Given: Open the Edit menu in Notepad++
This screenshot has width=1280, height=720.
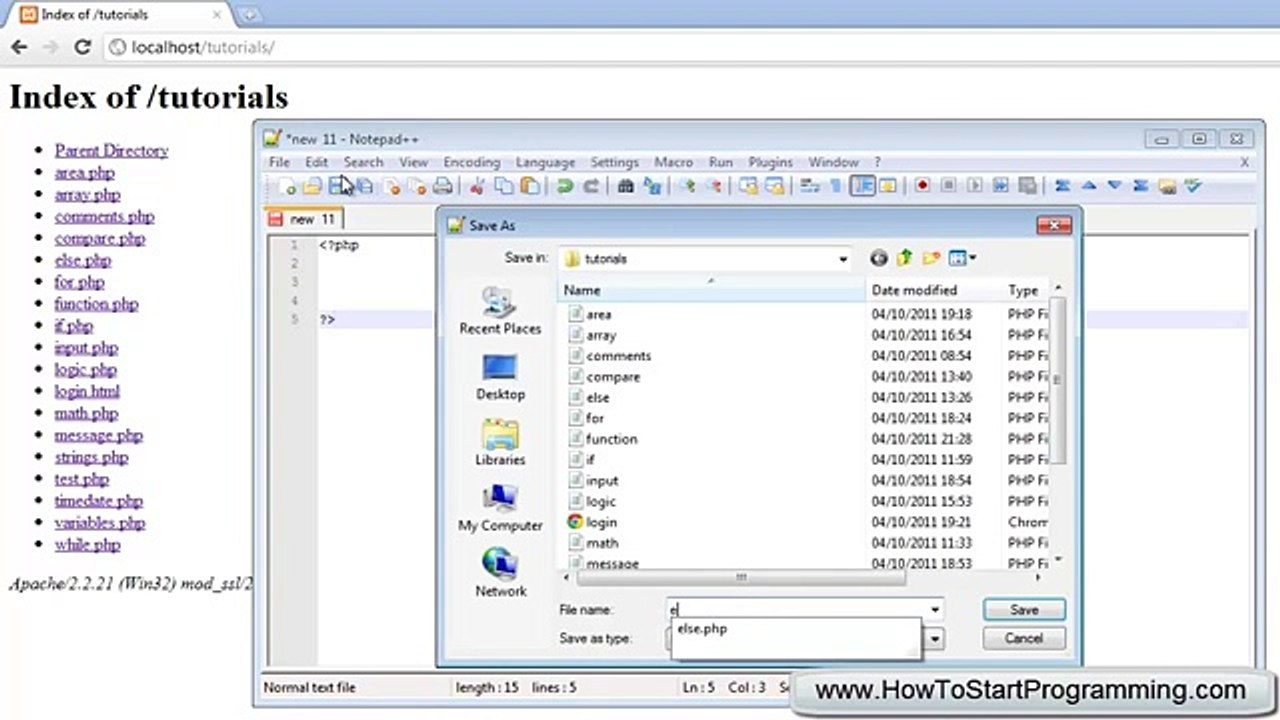Looking at the screenshot, I should [316, 162].
